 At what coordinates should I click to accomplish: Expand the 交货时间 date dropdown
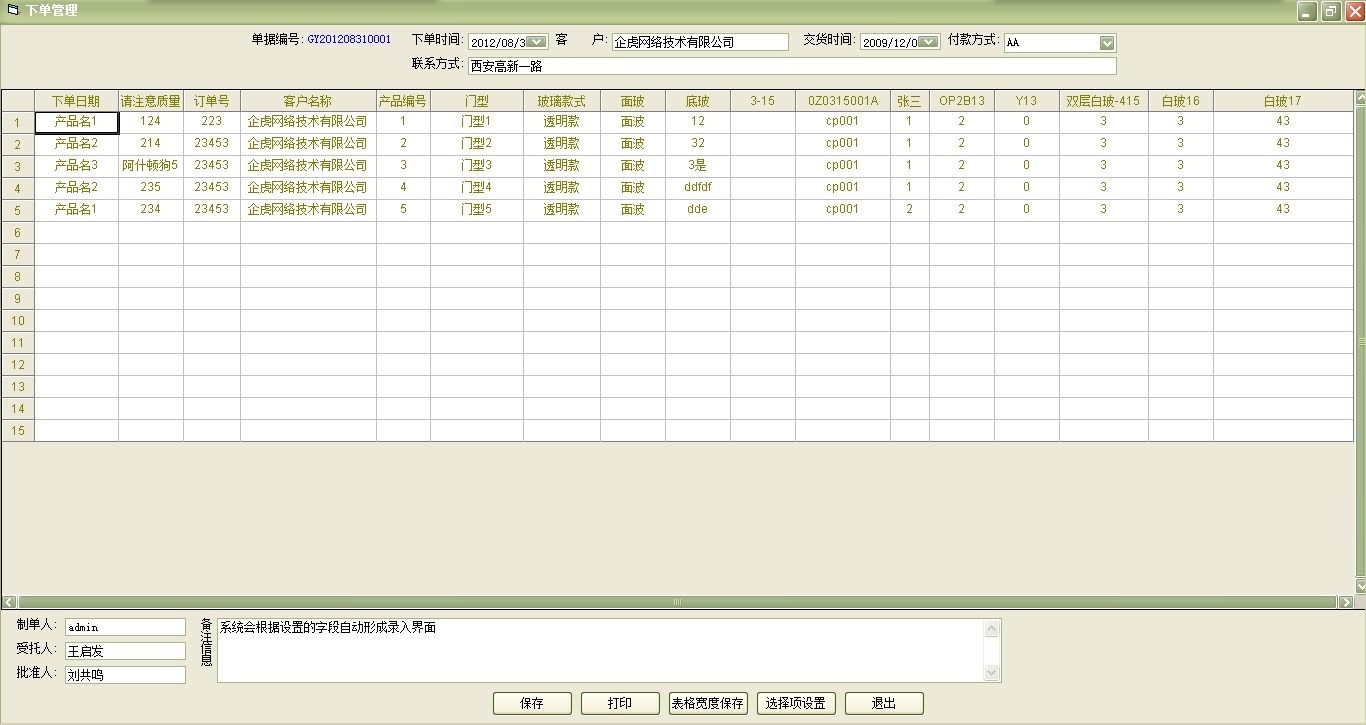[x=929, y=42]
